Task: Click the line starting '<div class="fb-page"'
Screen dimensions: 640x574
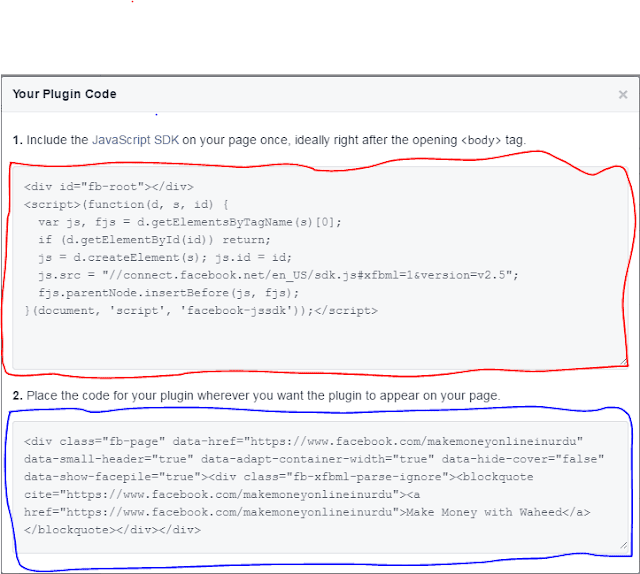Action: pos(303,441)
